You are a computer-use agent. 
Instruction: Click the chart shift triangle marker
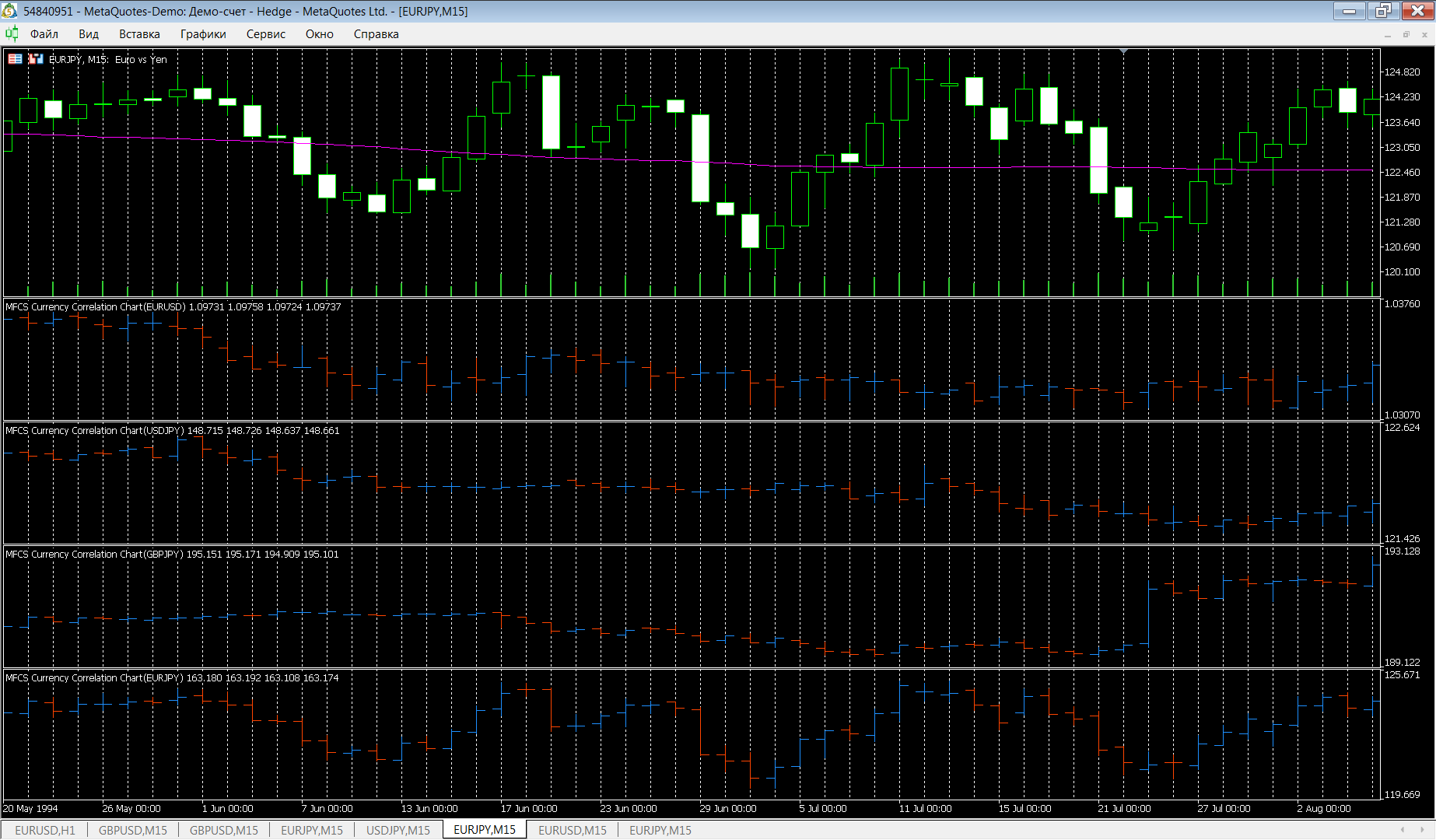pyautogui.click(x=1123, y=51)
